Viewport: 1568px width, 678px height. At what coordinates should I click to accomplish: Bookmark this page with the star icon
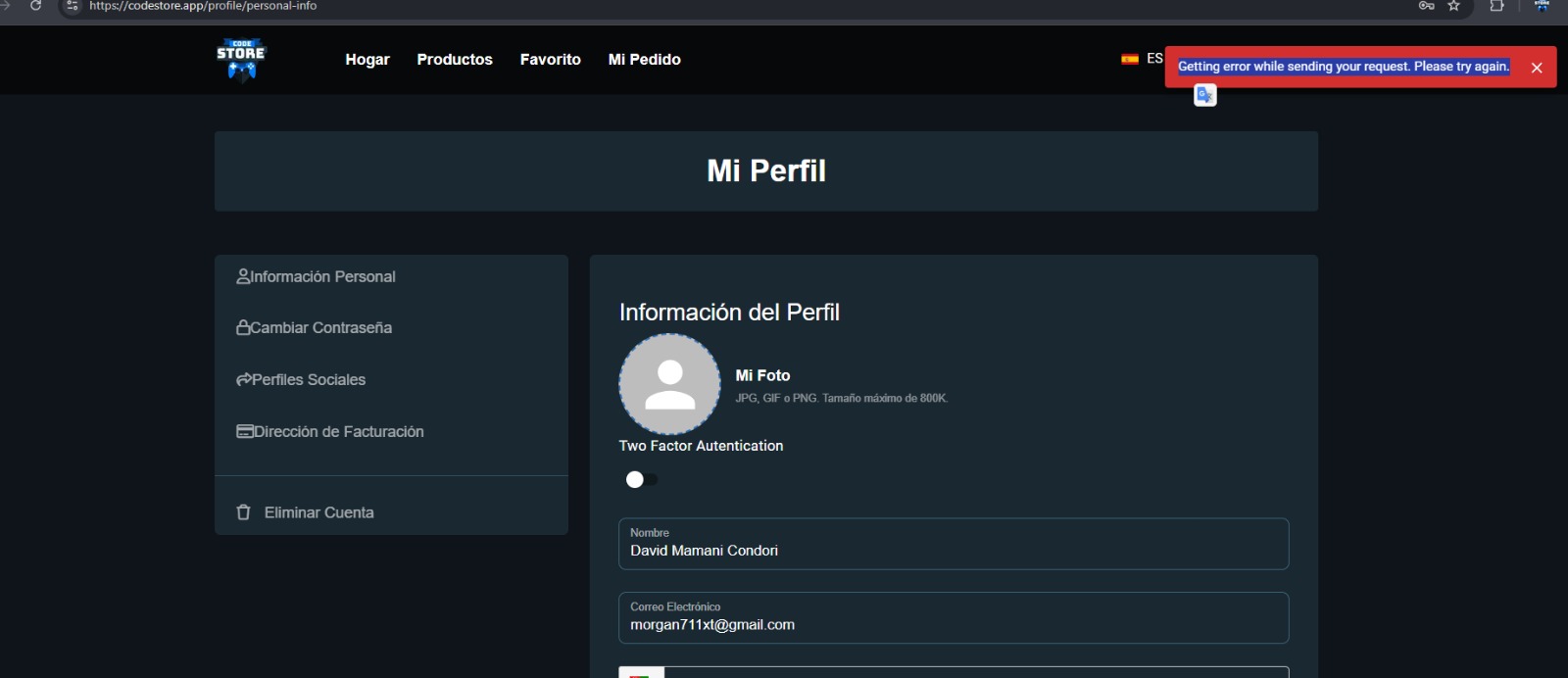[x=1454, y=6]
